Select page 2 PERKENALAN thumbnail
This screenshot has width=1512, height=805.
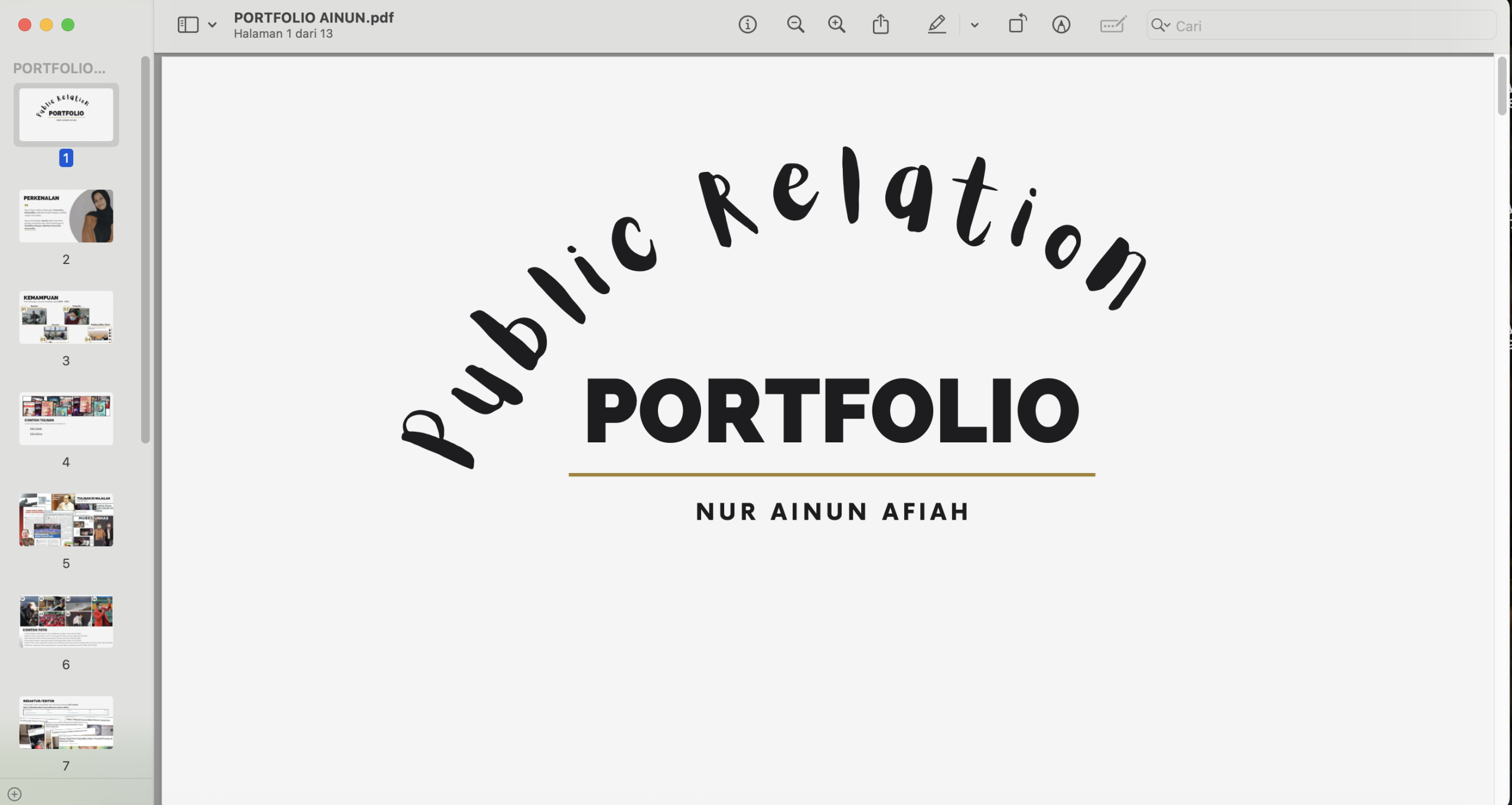(66, 216)
